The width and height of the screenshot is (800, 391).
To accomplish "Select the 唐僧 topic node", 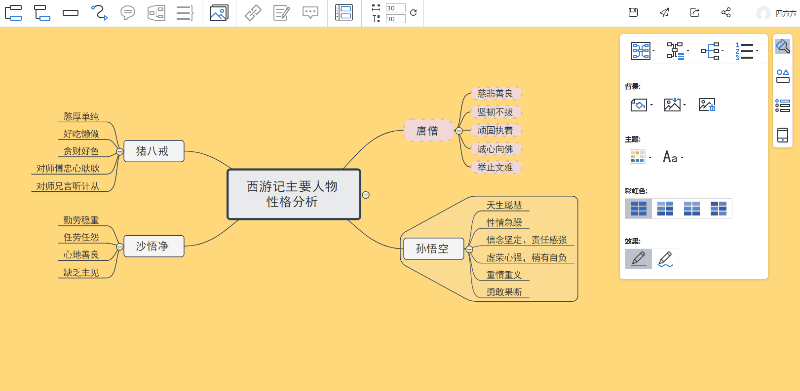I will point(428,131).
